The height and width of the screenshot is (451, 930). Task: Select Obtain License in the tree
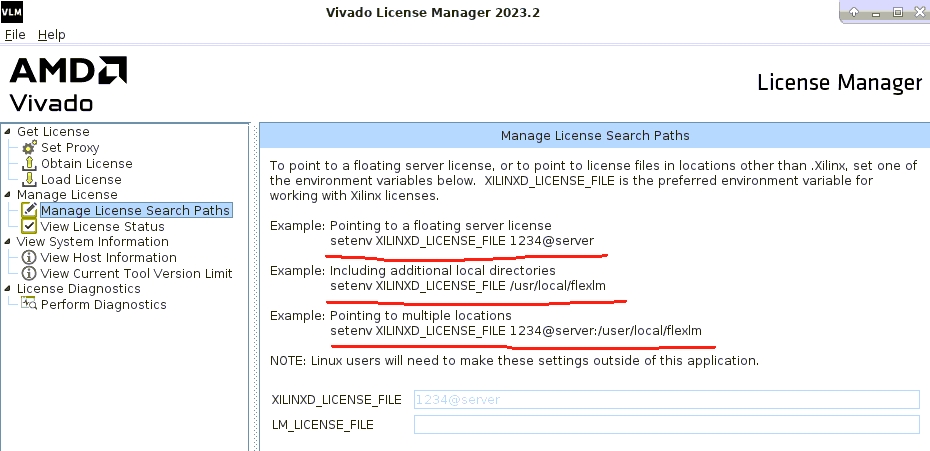(87, 164)
